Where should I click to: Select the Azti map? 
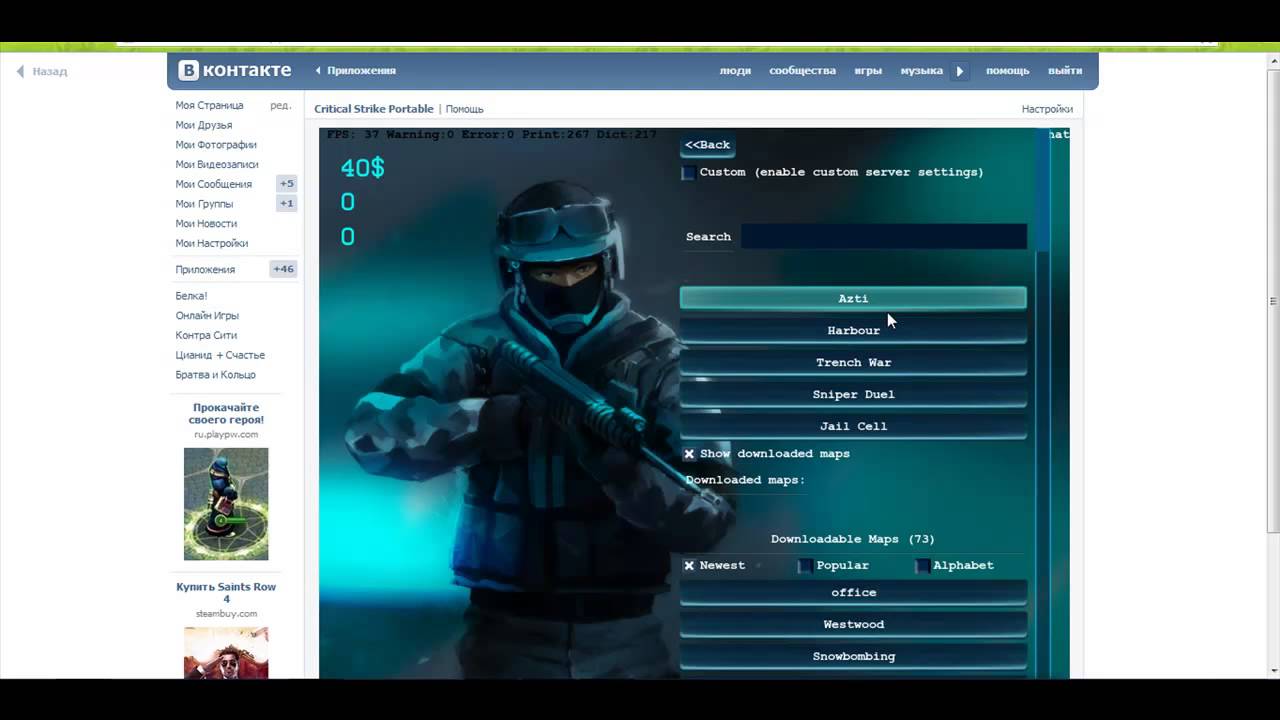pyautogui.click(x=853, y=298)
